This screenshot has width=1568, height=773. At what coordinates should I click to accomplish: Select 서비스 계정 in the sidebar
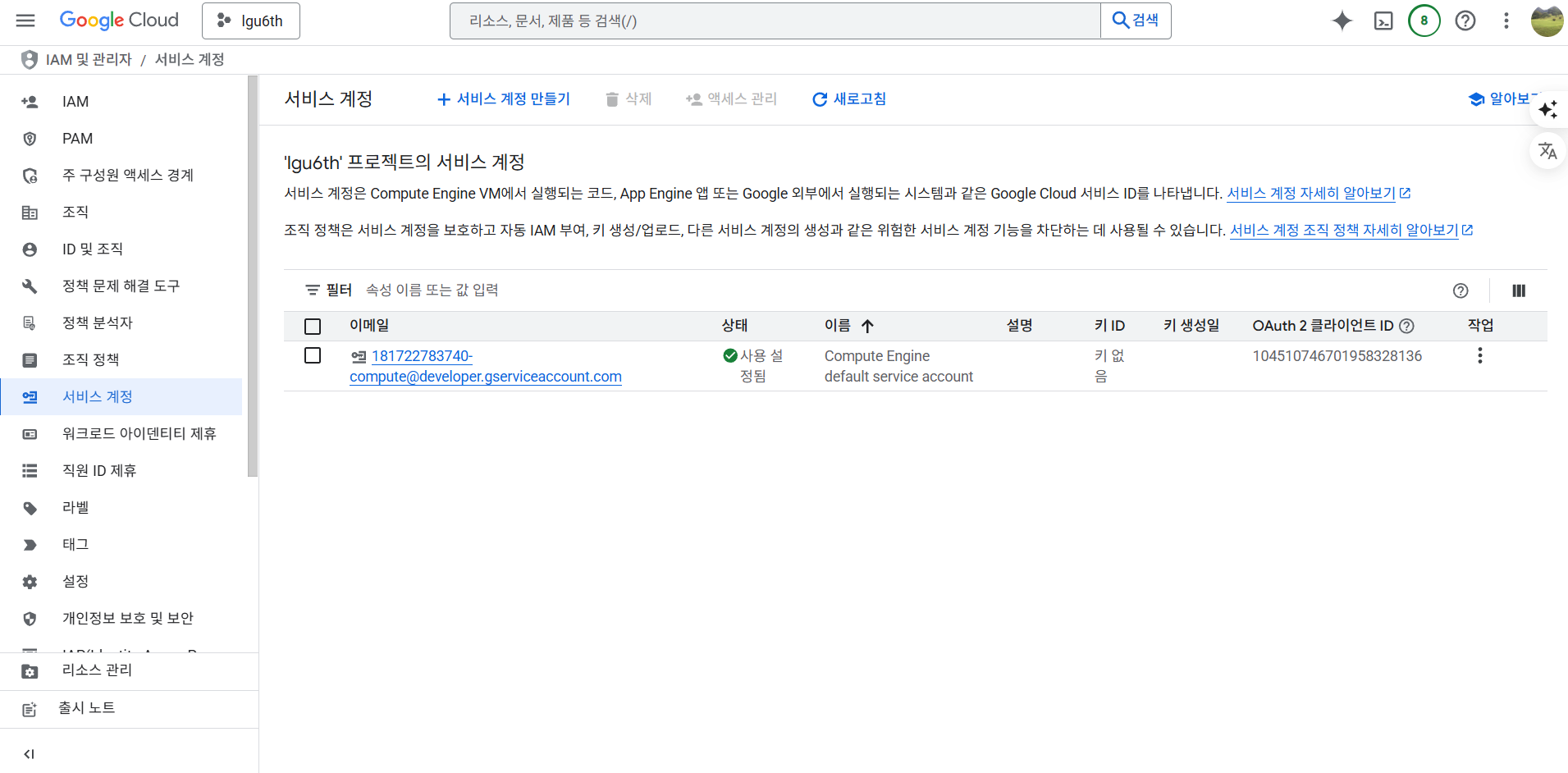click(121, 397)
